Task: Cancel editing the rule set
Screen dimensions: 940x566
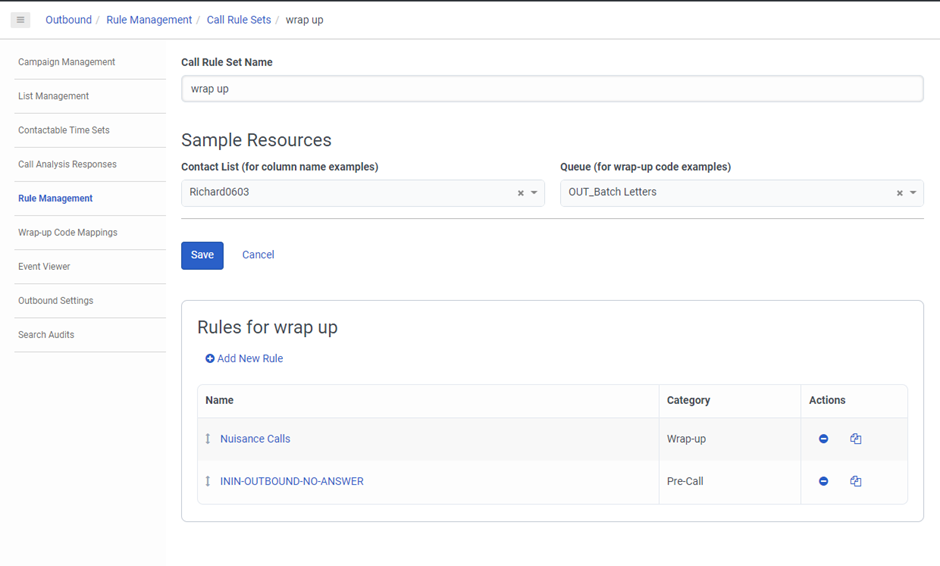Action: pos(258,255)
